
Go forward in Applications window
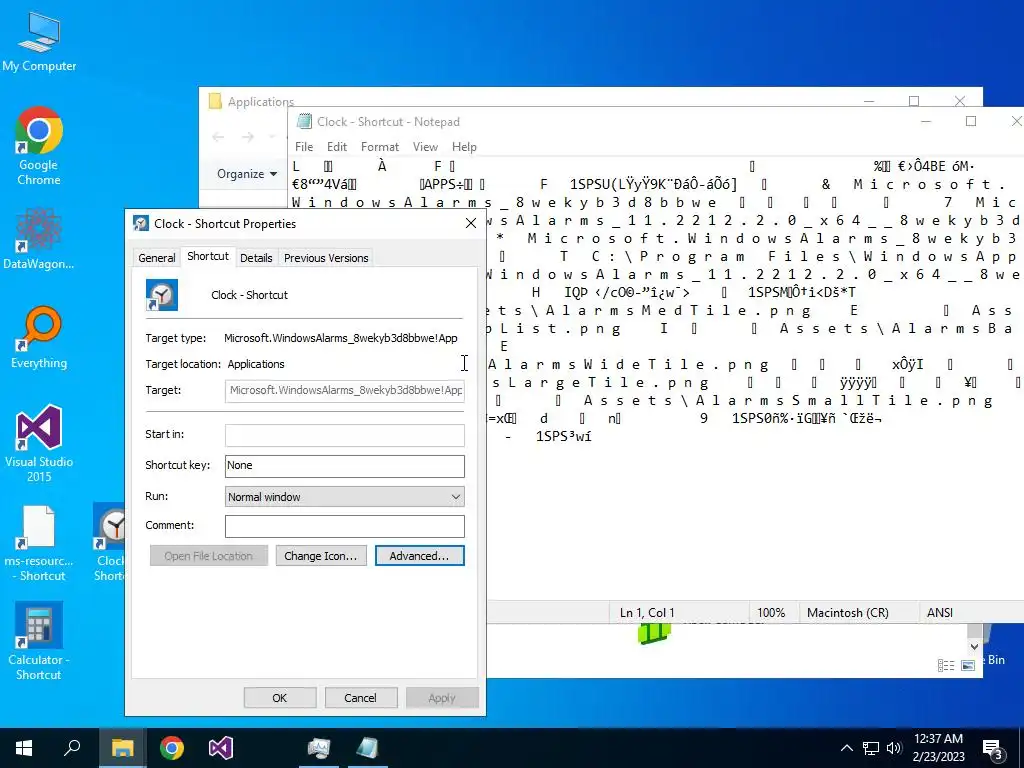[248, 136]
